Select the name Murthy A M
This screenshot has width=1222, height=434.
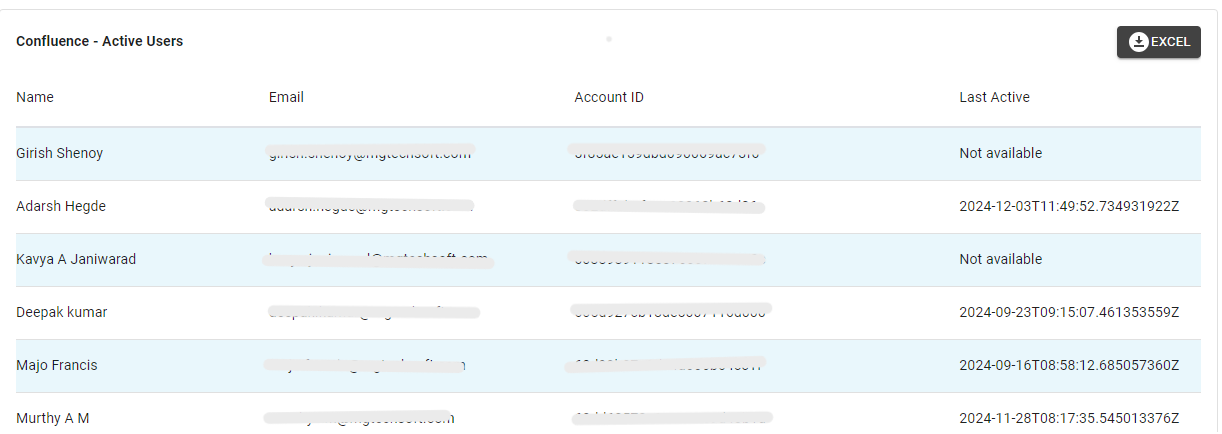(x=53, y=418)
